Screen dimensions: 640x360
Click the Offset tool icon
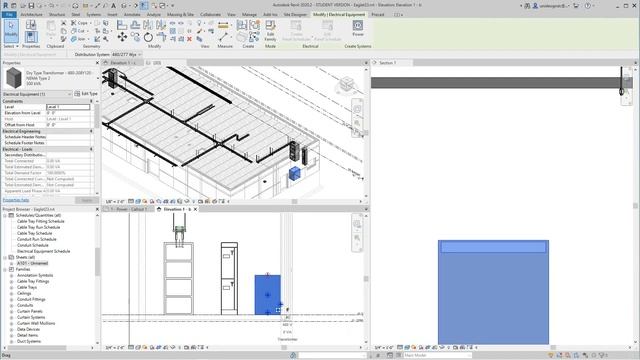[x=135, y=25]
